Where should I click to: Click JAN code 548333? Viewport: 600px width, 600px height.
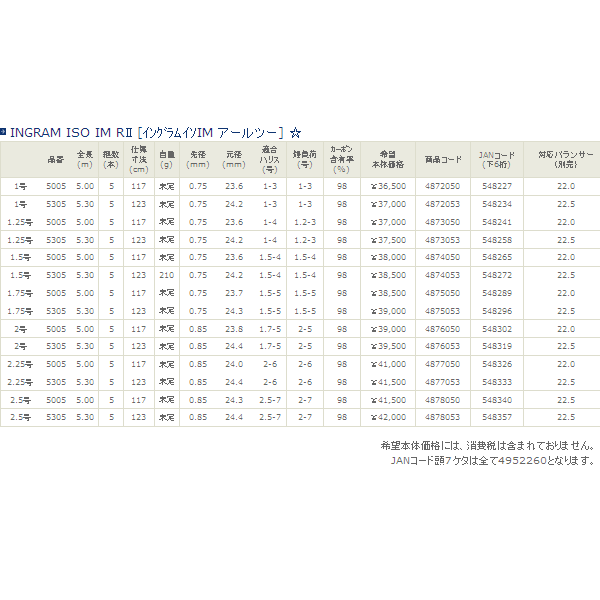497,382
